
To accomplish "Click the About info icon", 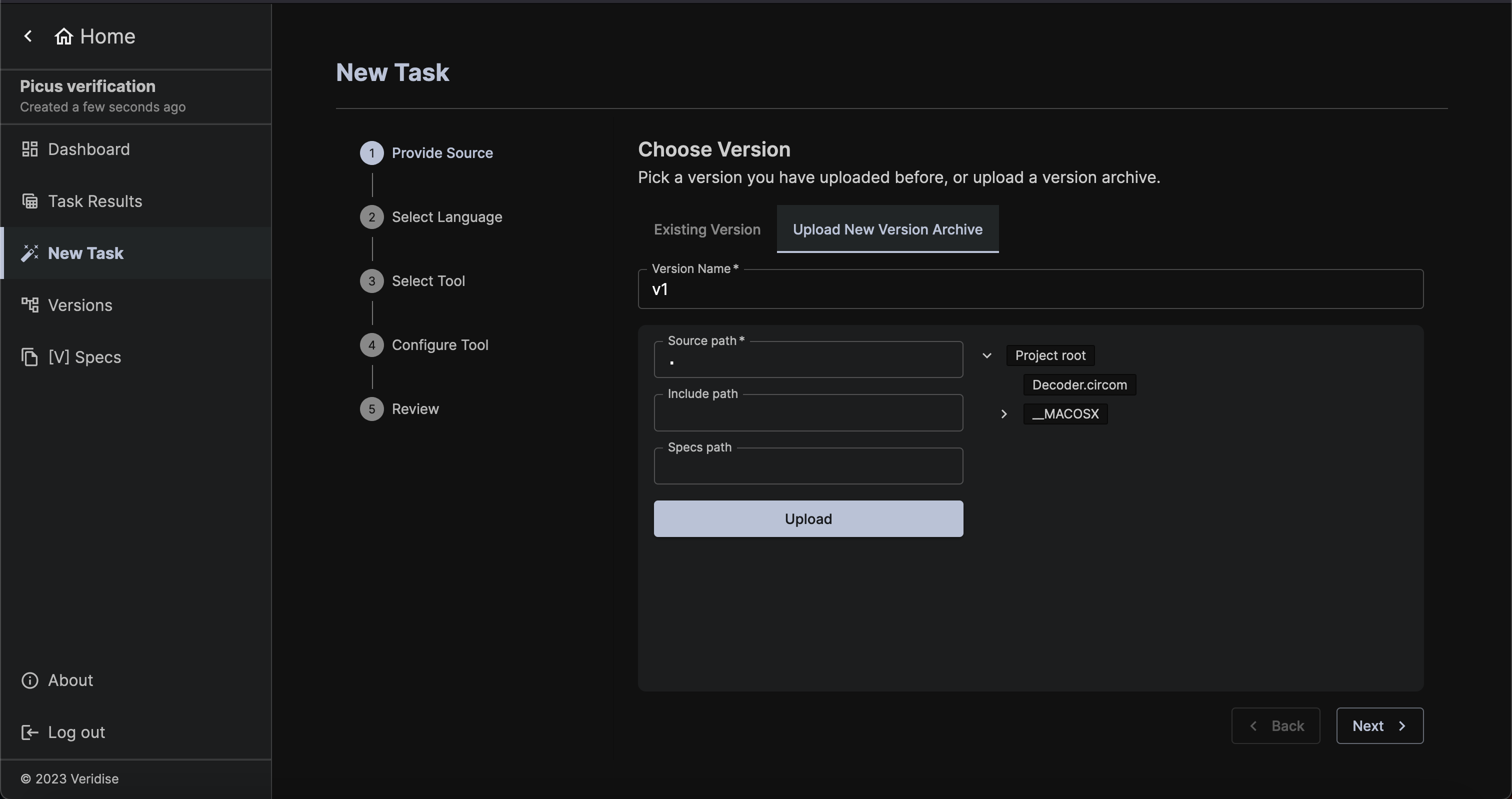I will (x=30, y=680).
